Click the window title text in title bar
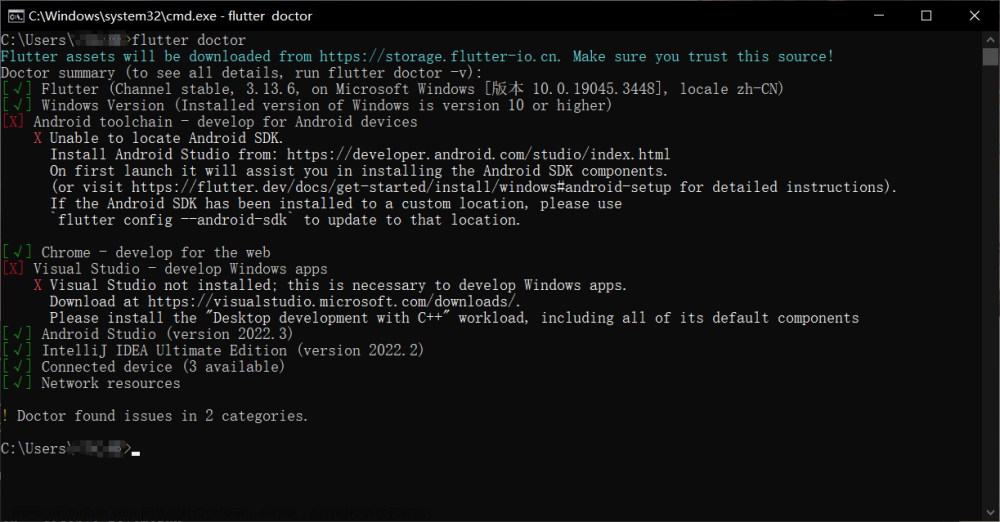 coord(170,16)
